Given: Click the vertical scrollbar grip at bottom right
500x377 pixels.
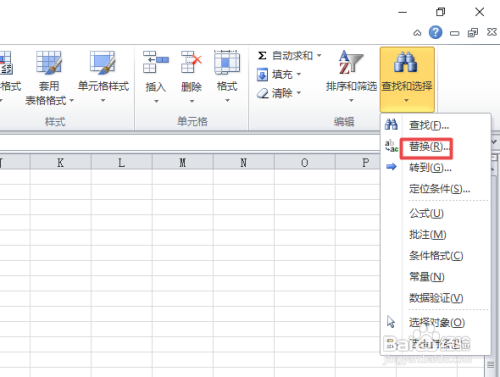Looking at the screenshot, I should [x=491, y=365].
